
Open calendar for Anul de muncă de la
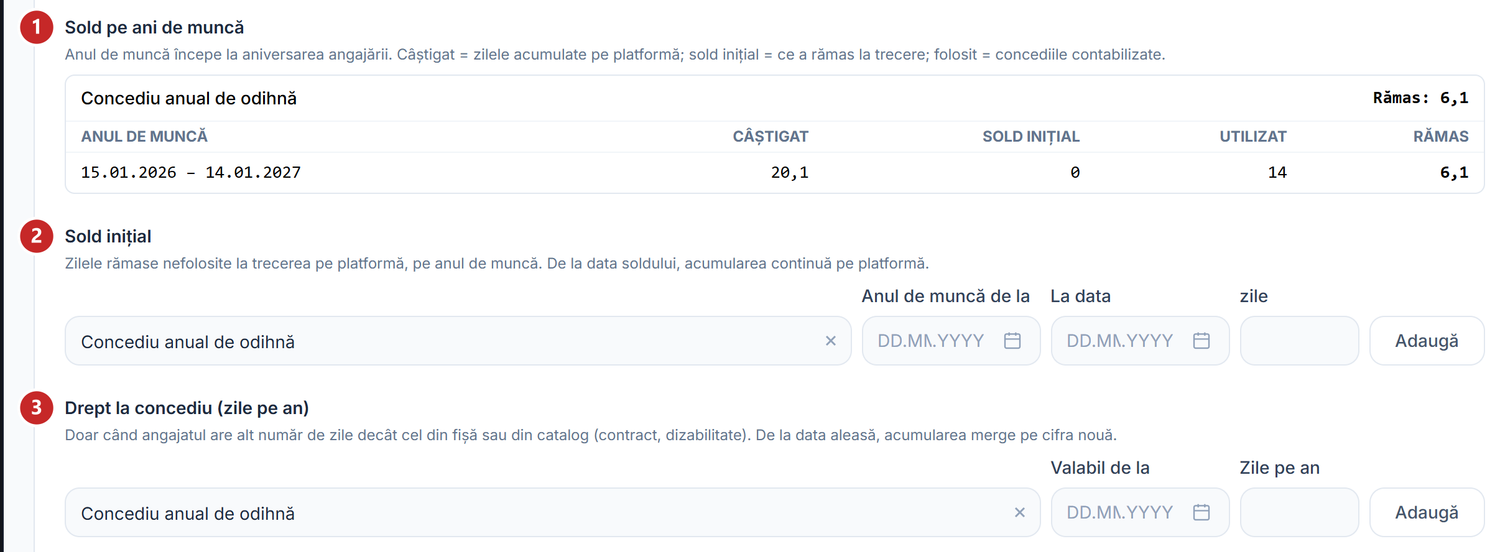click(1012, 341)
